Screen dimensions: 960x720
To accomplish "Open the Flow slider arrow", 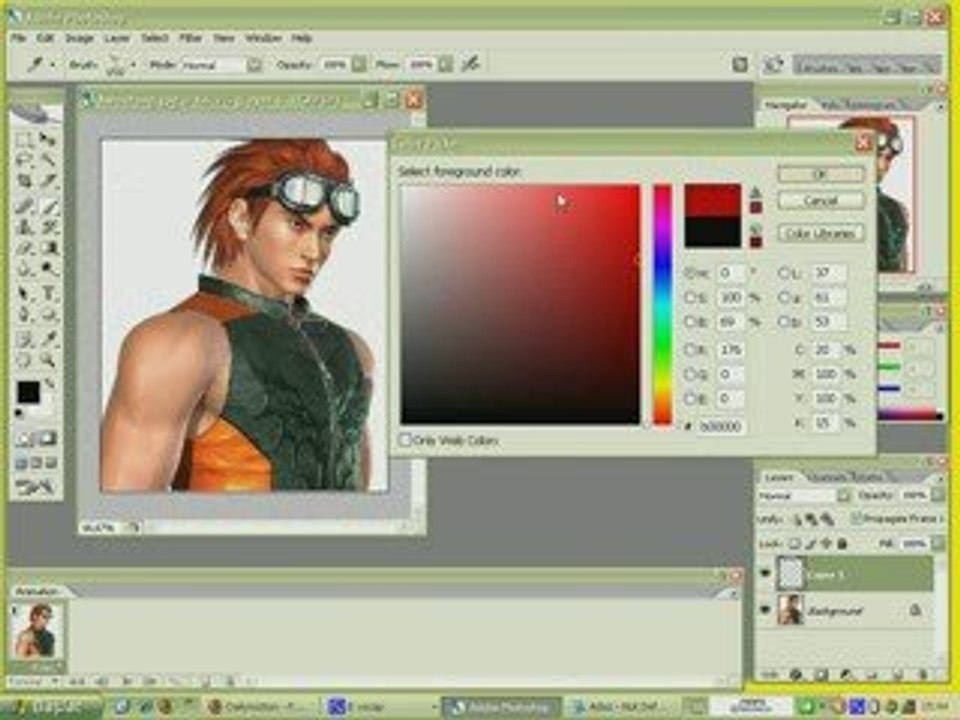I will coord(446,64).
